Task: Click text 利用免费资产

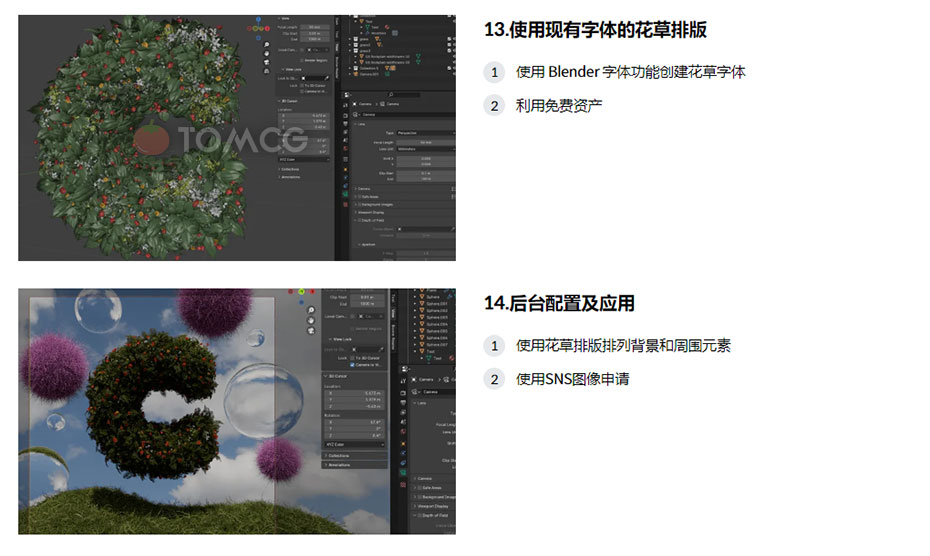Action: tap(559, 106)
